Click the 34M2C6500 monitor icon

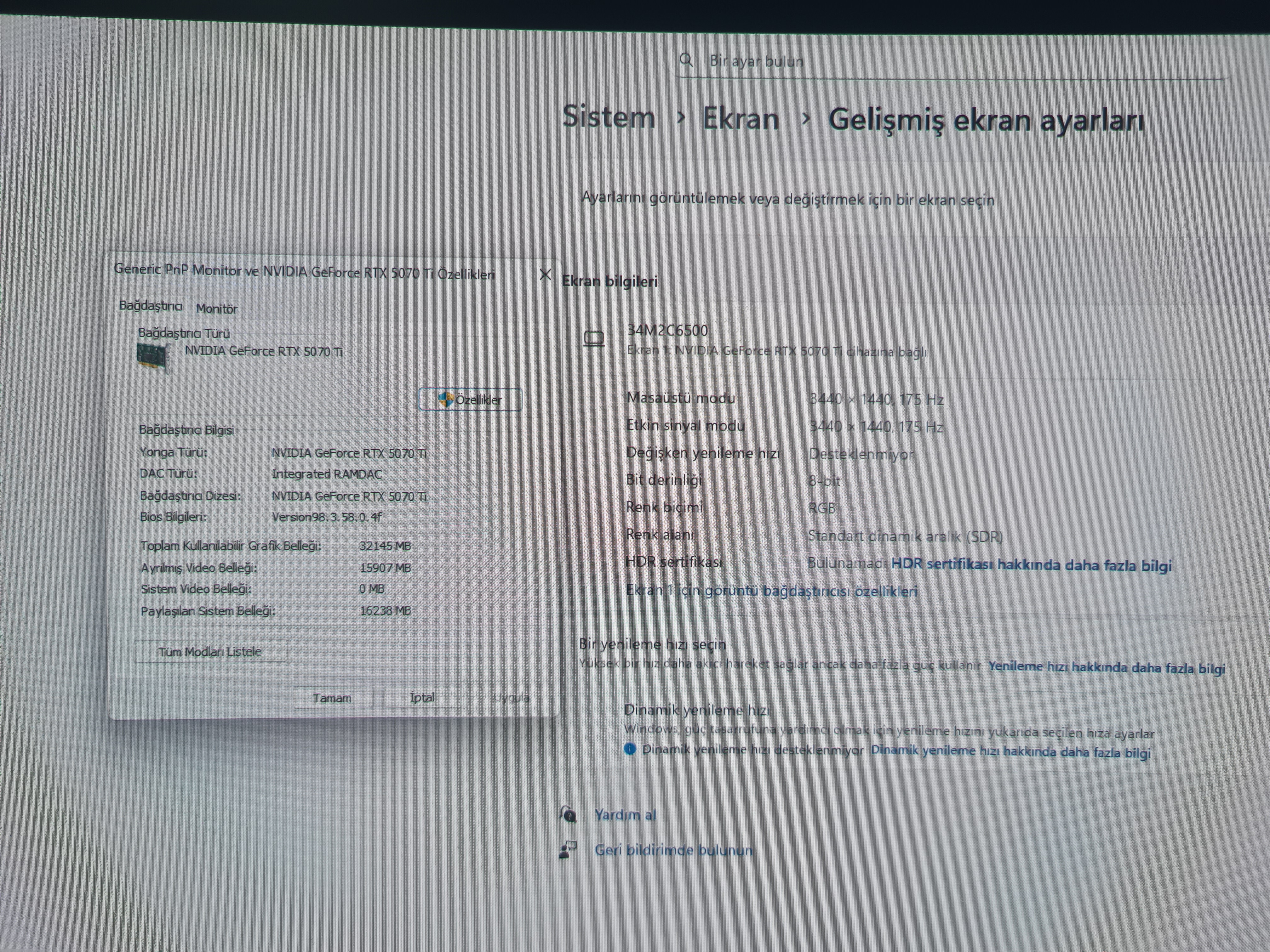pyautogui.click(x=594, y=338)
